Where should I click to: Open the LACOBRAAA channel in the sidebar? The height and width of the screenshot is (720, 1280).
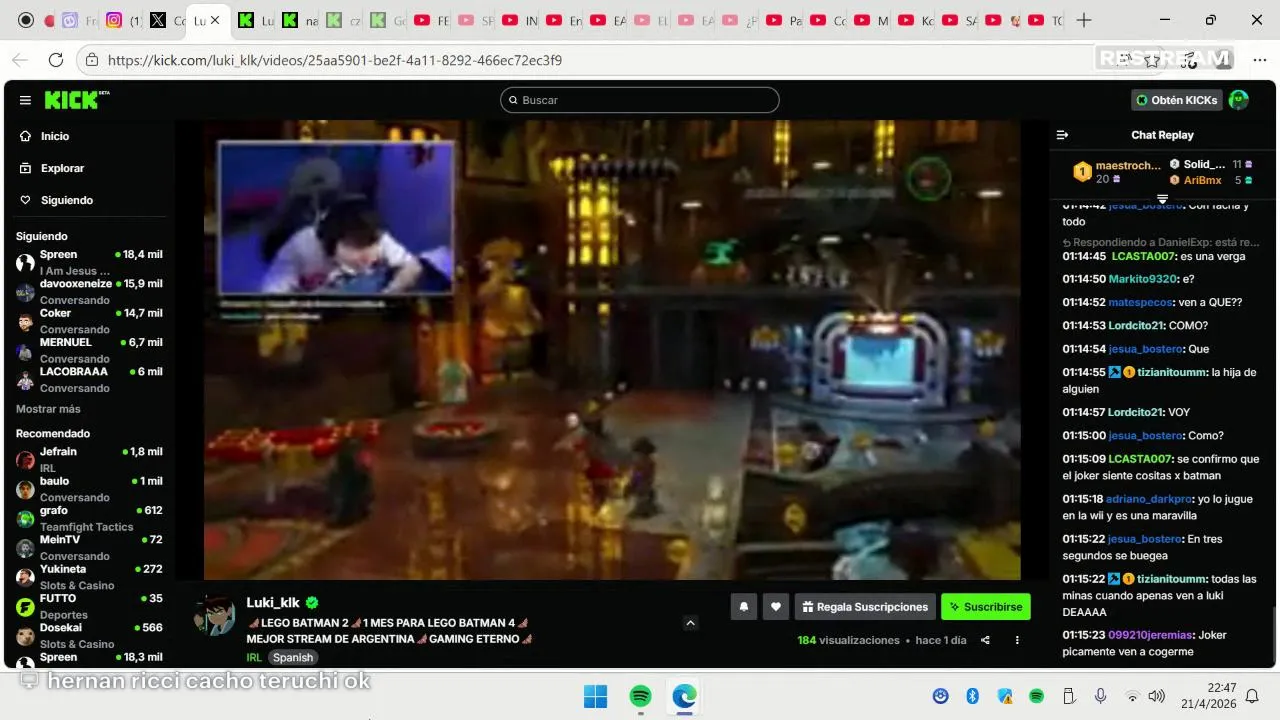coord(88,379)
